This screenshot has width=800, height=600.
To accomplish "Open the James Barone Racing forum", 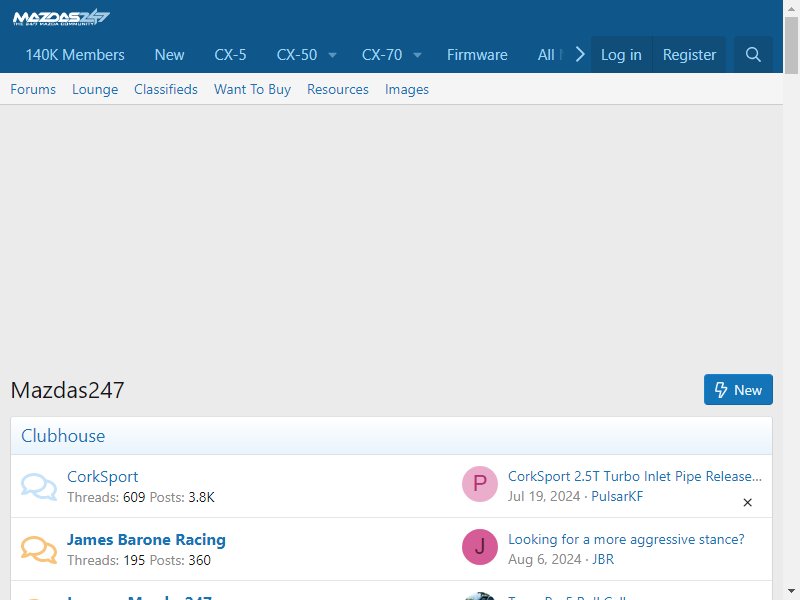I will (x=146, y=540).
